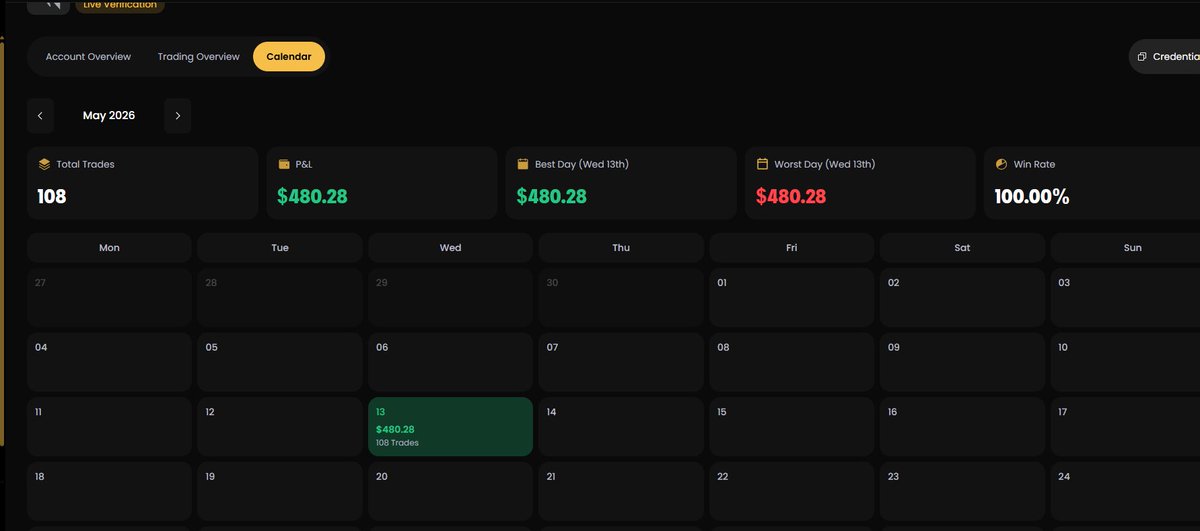
Task: Click the Win Rate pie icon
Action: point(1001,164)
